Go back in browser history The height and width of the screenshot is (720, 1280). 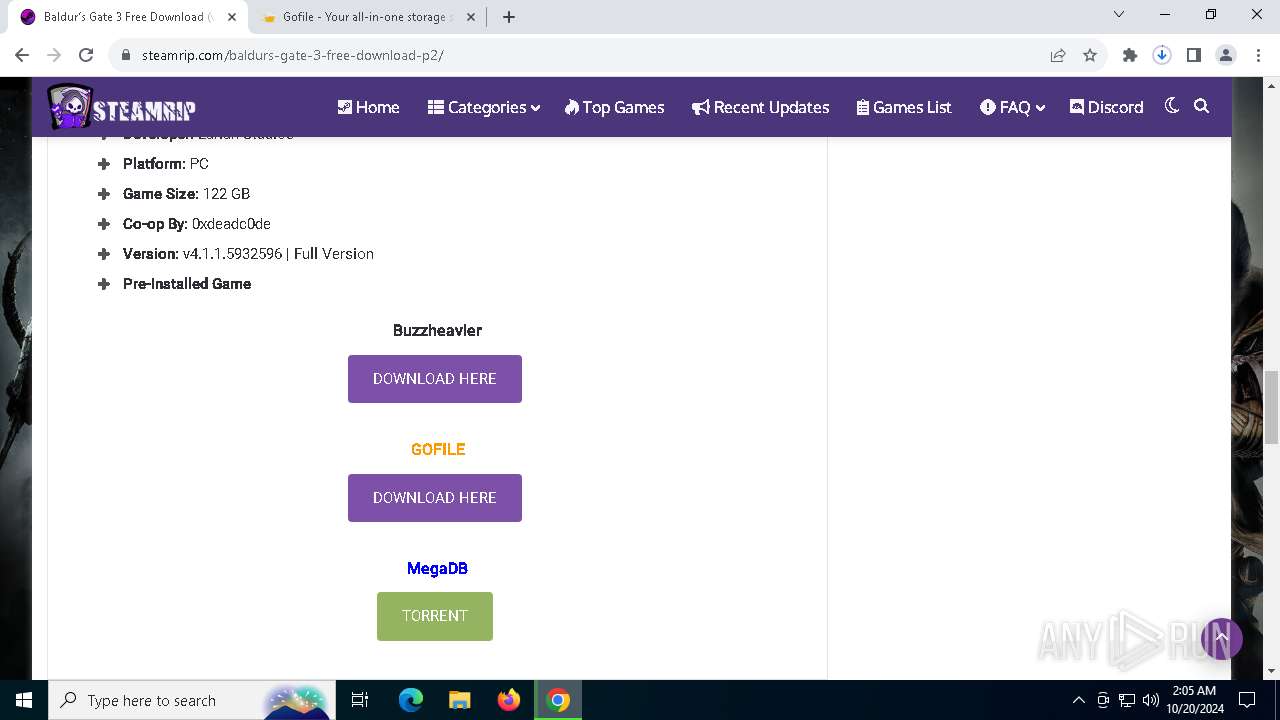22,55
